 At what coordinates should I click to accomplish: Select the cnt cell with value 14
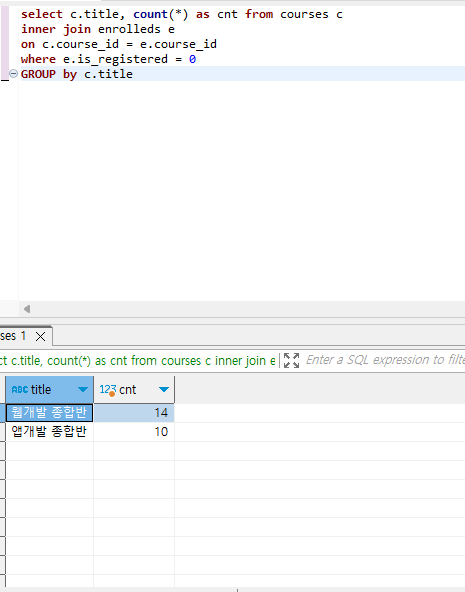[134, 412]
